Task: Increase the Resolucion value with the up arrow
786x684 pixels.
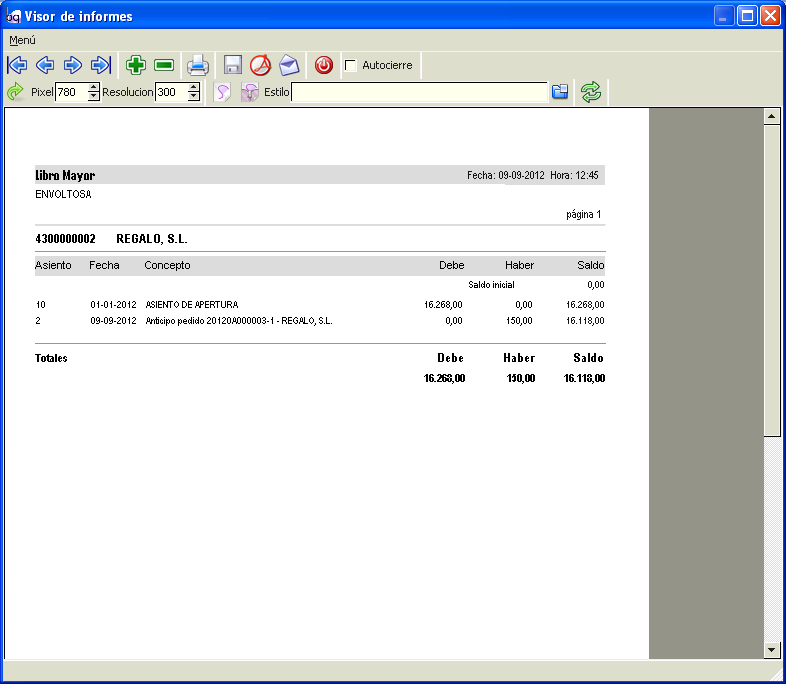Action: (194, 87)
